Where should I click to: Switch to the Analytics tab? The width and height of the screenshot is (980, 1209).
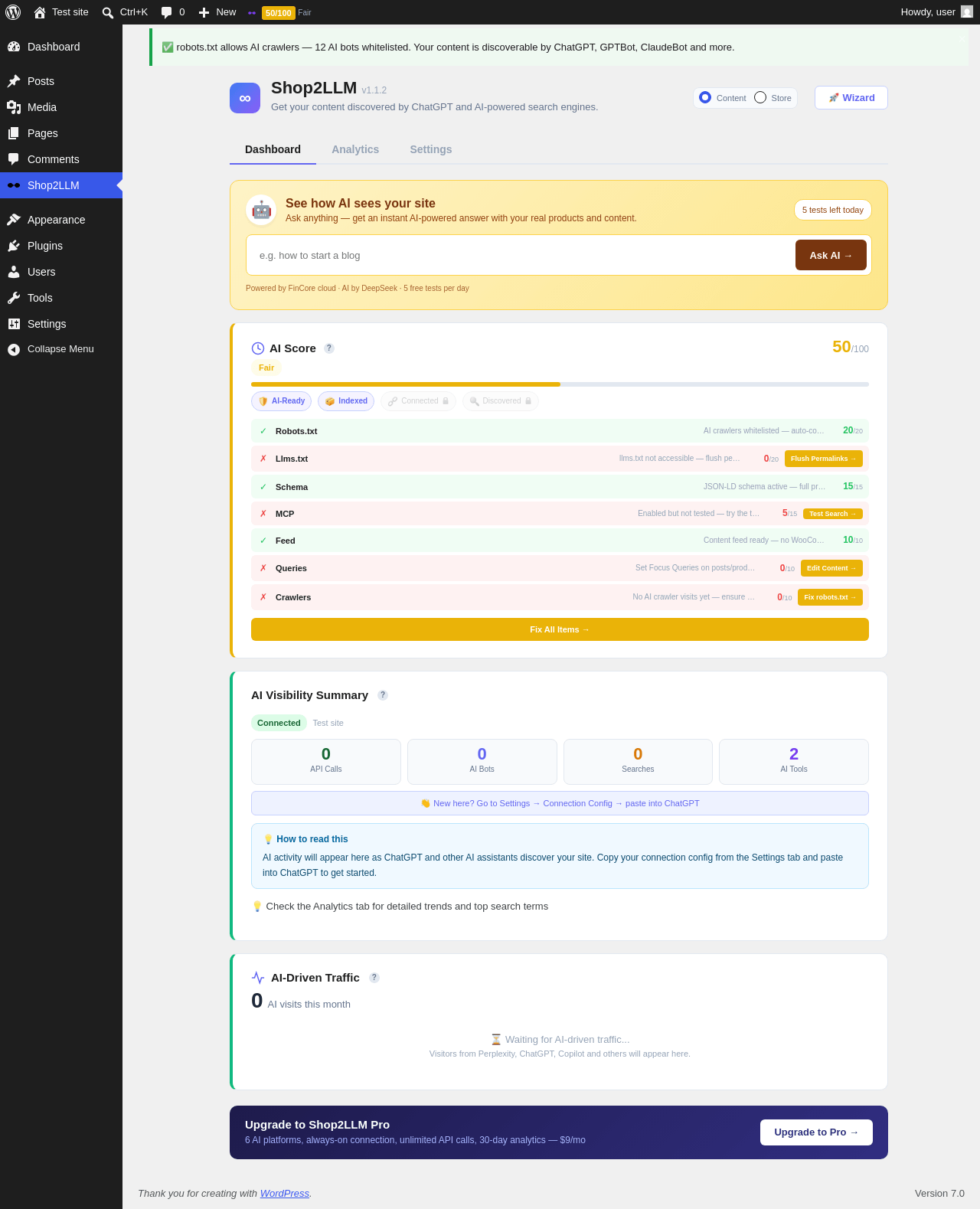(x=355, y=149)
